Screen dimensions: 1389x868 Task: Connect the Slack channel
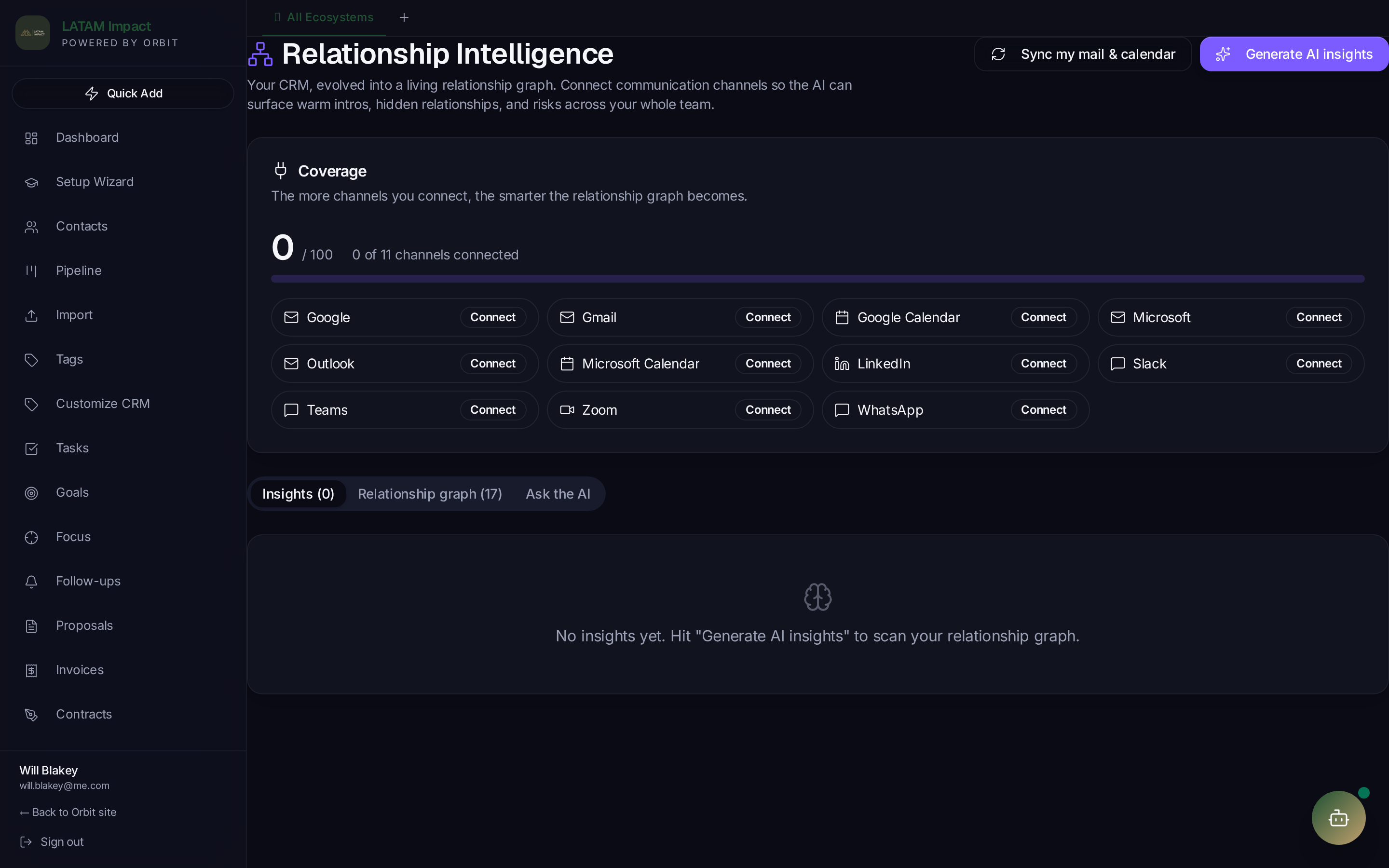[1319, 364]
